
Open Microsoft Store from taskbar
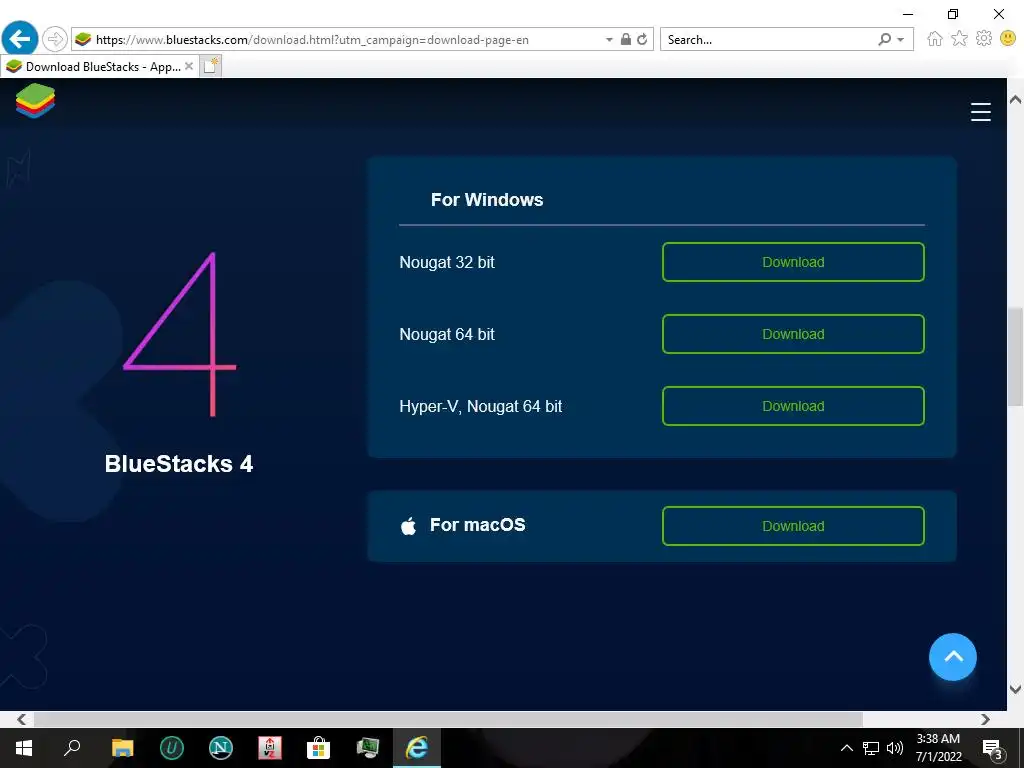(x=319, y=748)
